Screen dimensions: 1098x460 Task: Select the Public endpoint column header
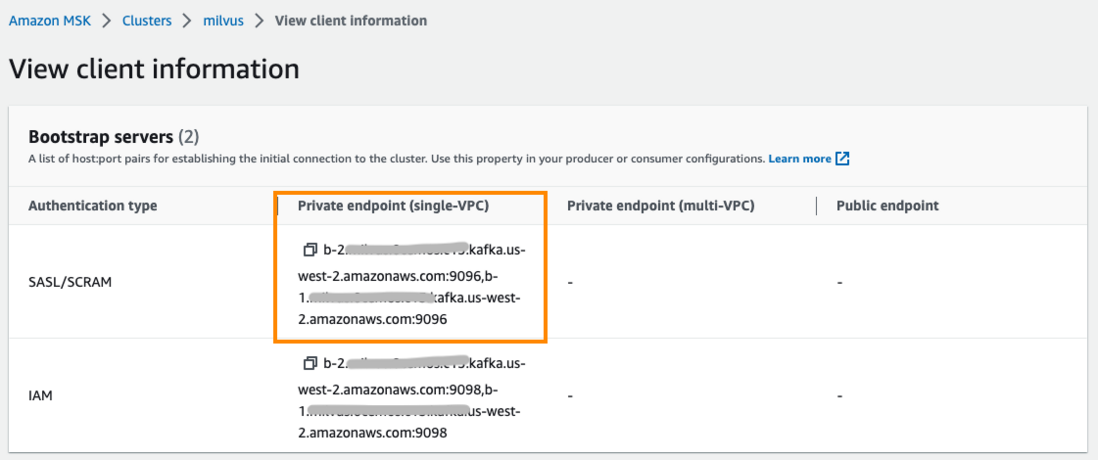[x=887, y=206]
